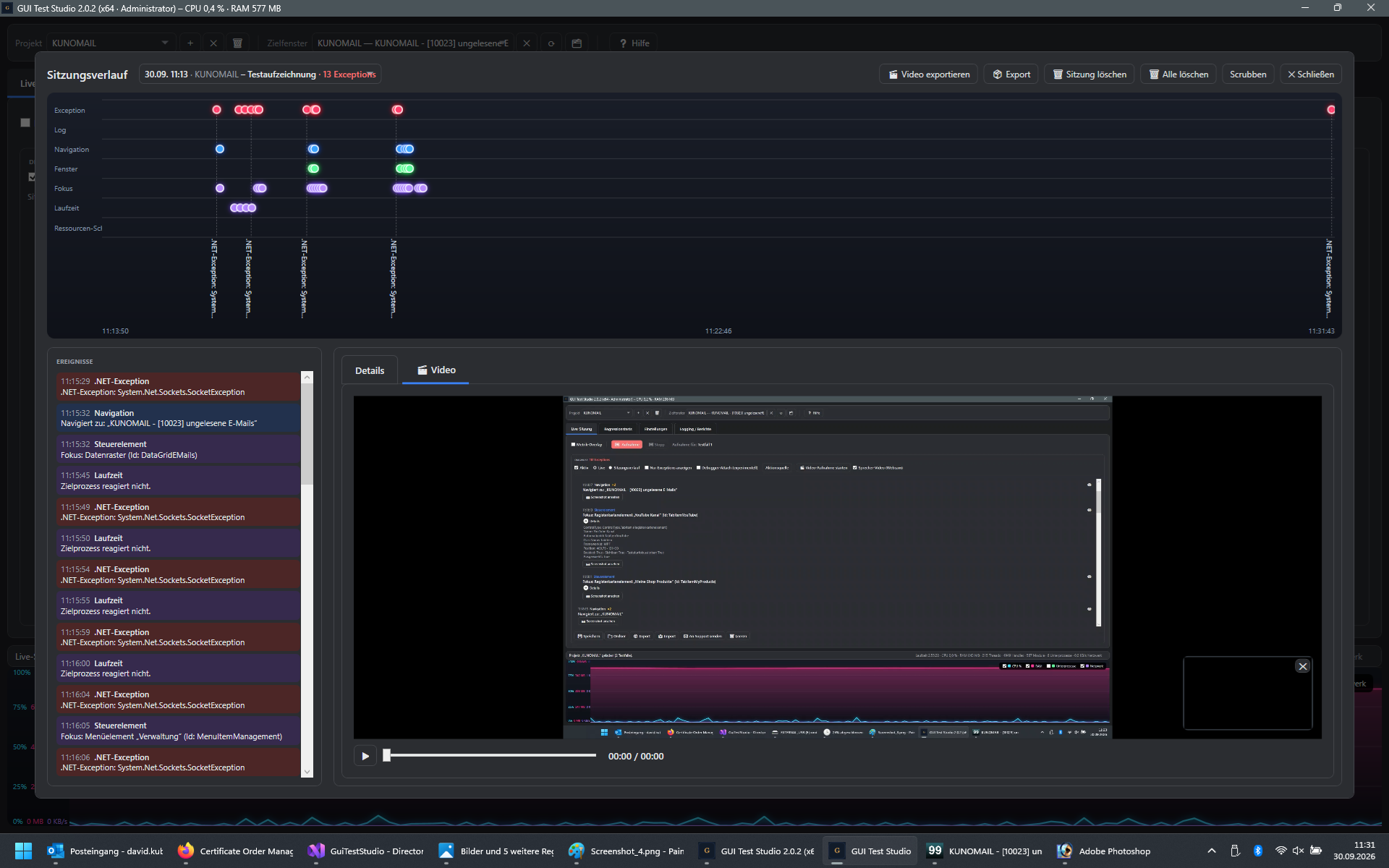Open Visual Studio GuiTestStudio taskbar item
The image size is (1389, 868).
(366, 851)
